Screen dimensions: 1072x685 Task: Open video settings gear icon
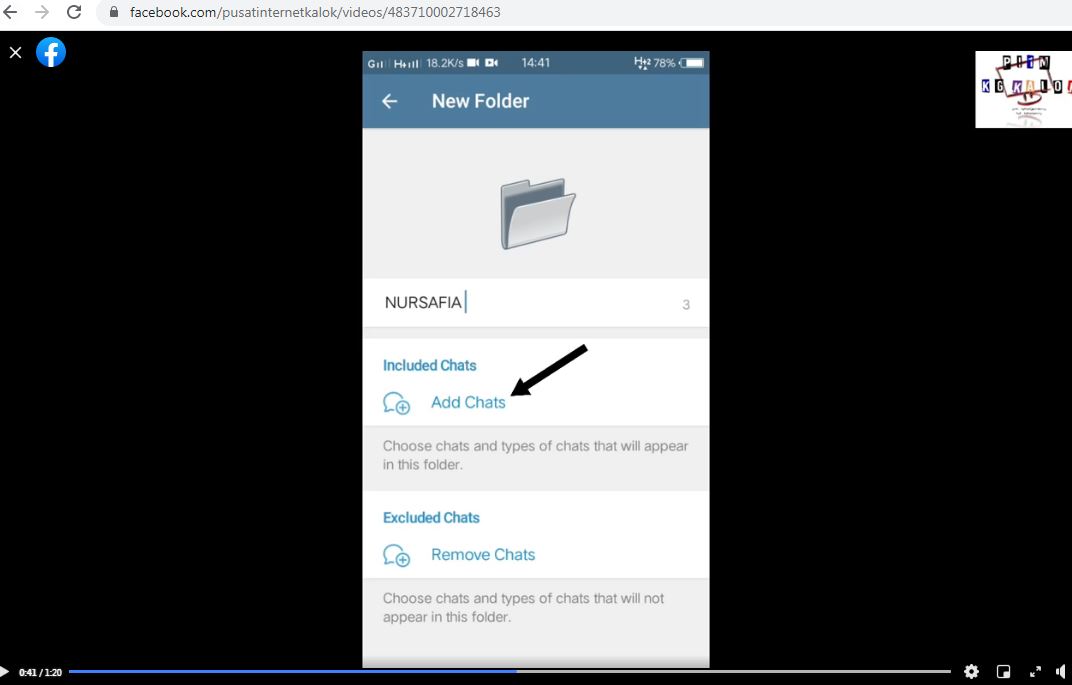[971, 672]
